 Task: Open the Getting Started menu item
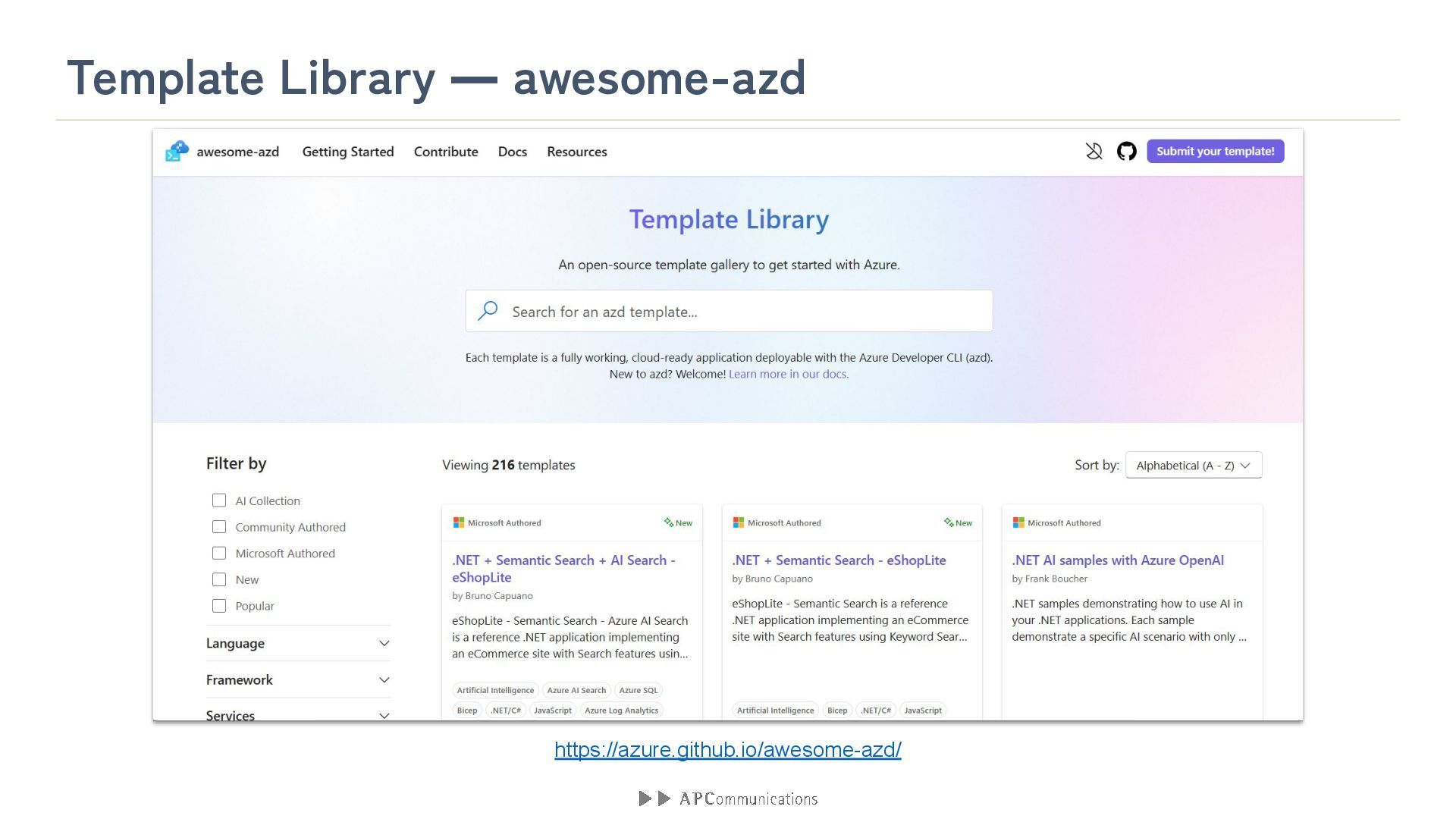click(348, 152)
